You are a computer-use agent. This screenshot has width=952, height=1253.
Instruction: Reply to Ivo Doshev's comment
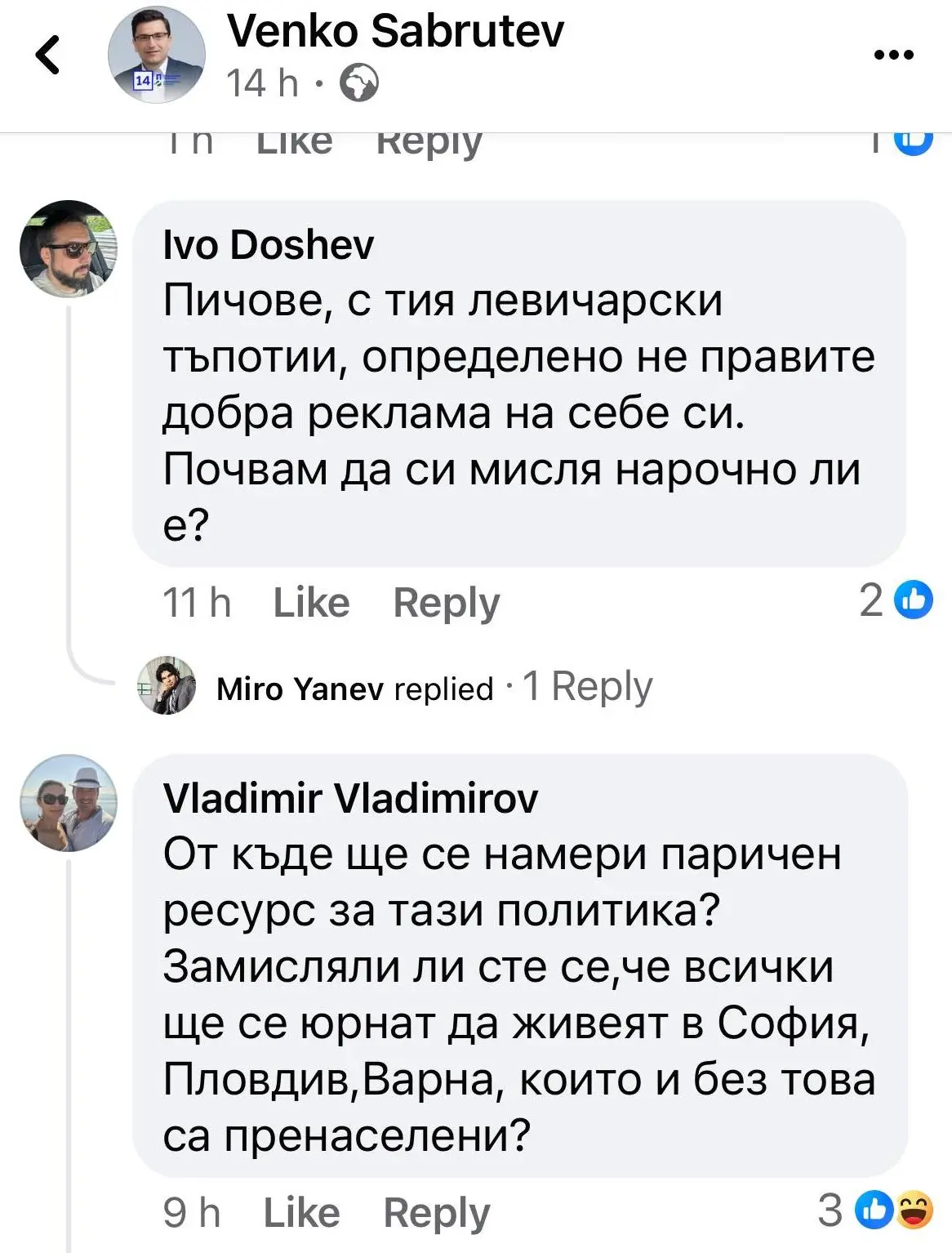tap(446, 603)
